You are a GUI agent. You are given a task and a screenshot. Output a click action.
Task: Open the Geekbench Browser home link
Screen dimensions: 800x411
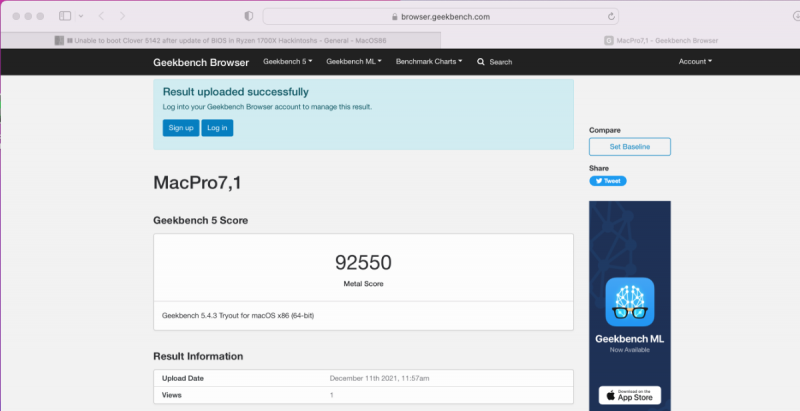click(201, 62)
